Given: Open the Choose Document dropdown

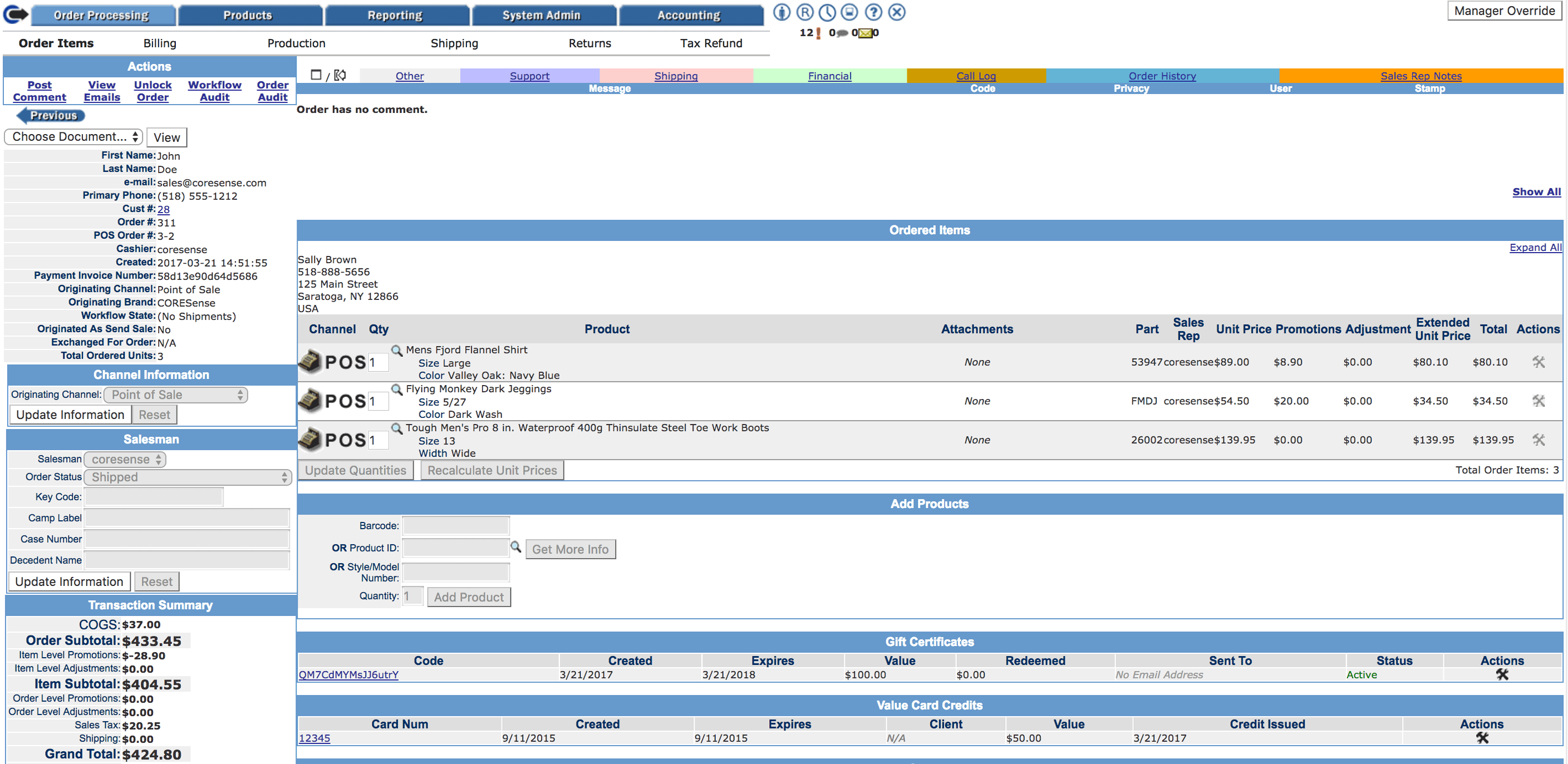Looking at the screenshot, I should pos(73,137).
